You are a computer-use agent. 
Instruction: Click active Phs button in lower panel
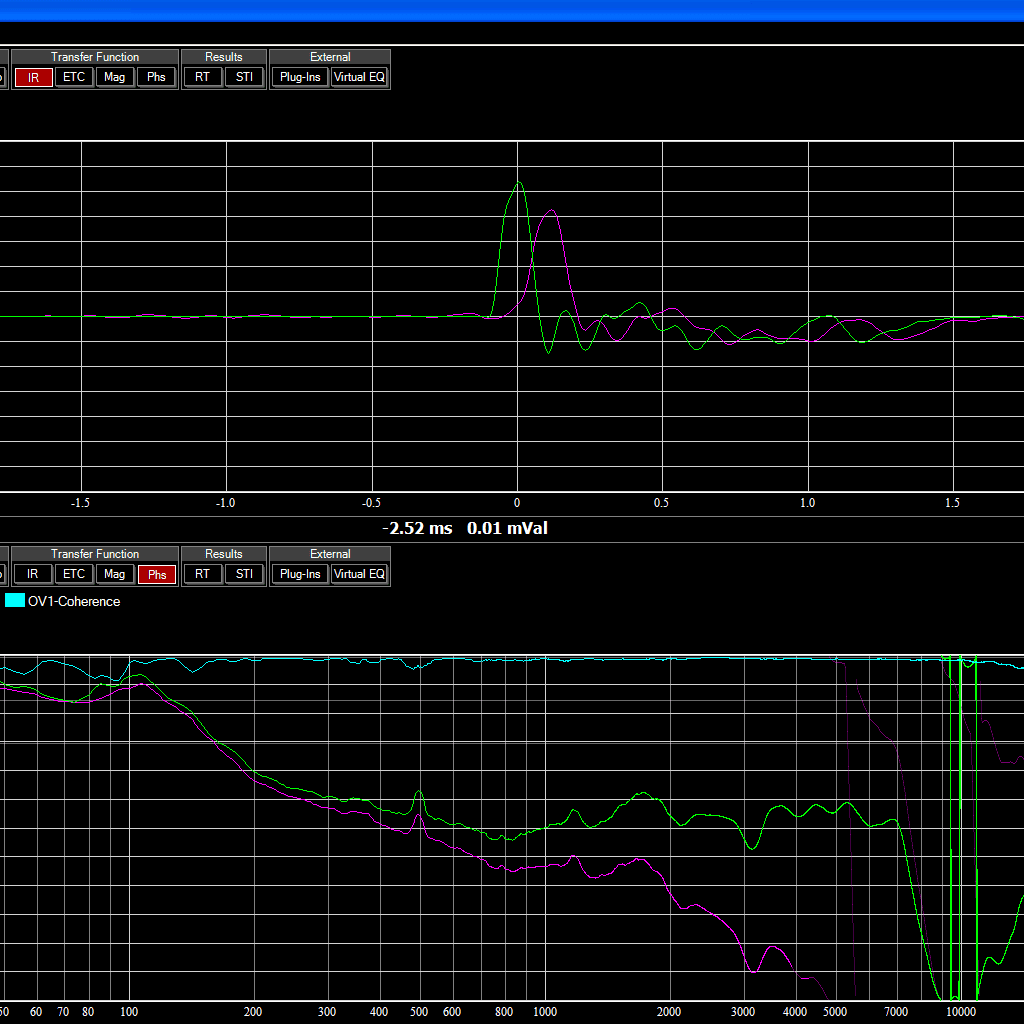point(157,574)
